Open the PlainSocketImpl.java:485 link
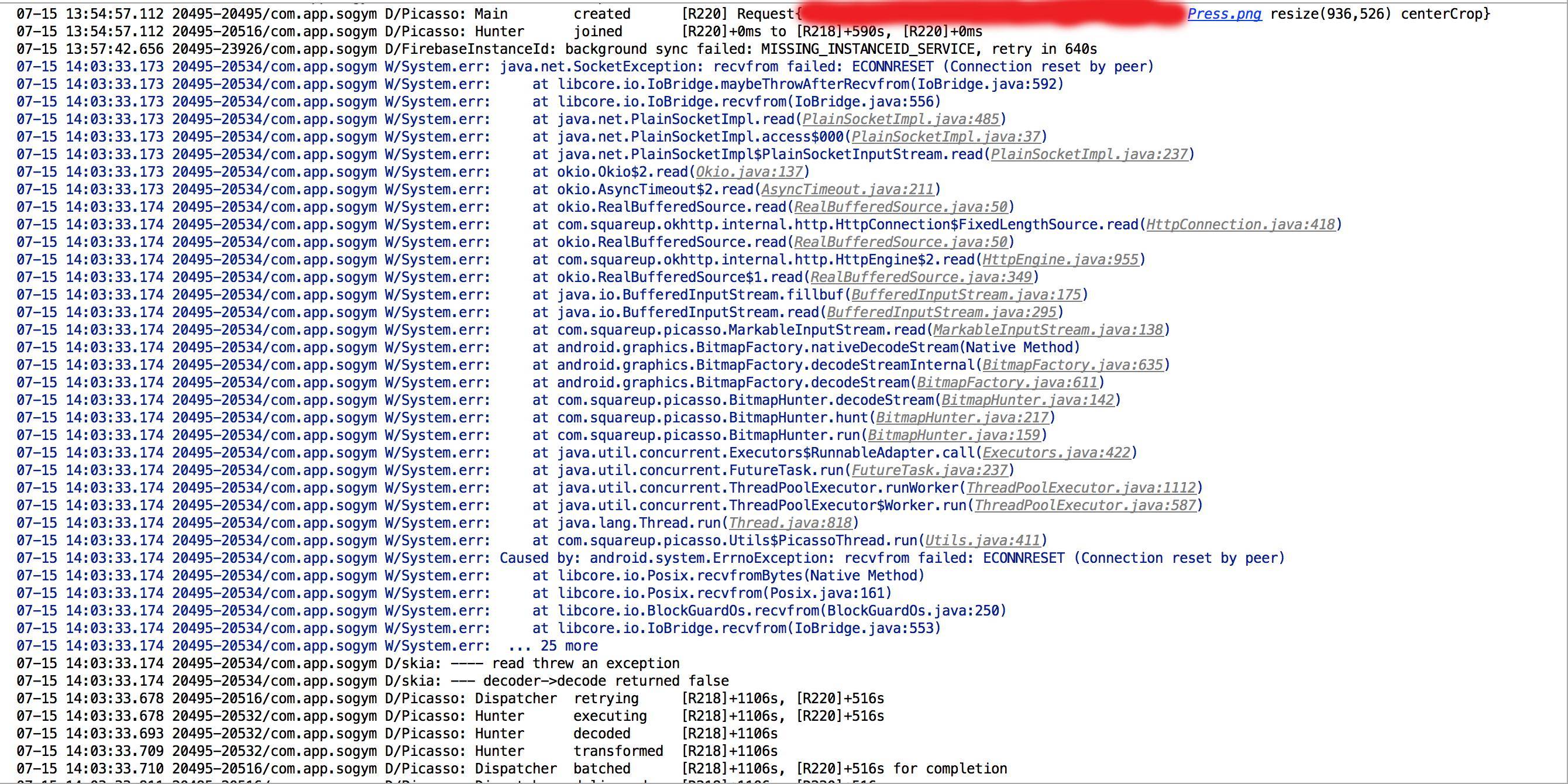This screenshot has width=1568, height=784. click(900, 119)
